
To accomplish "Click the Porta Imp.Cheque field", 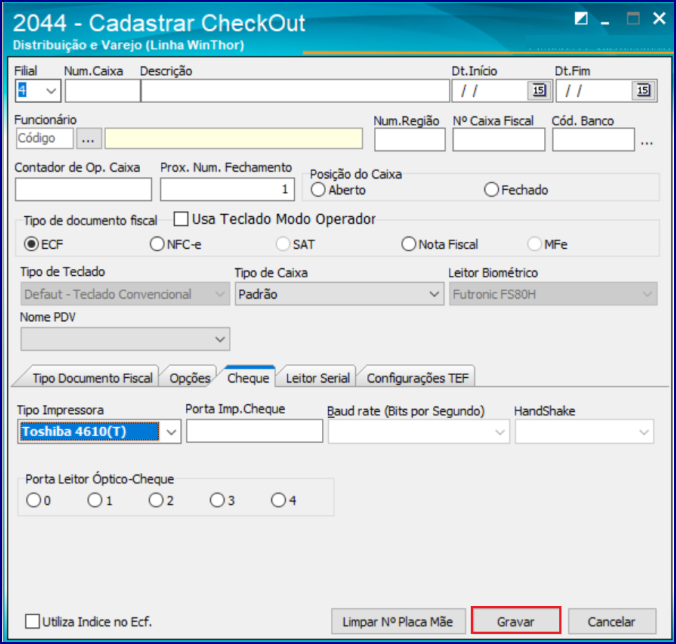I will (x=254, y=431).
